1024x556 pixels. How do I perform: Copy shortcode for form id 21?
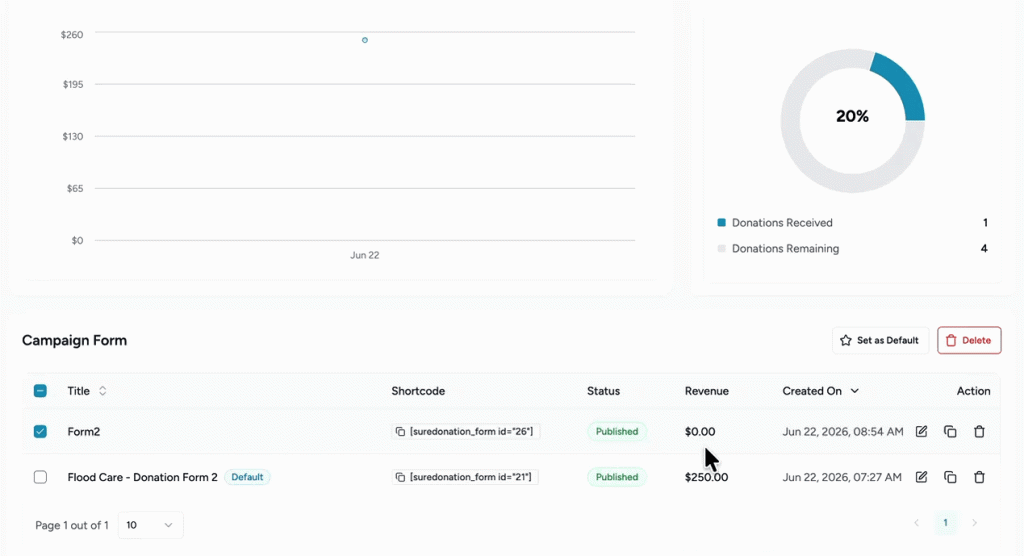coord(400,478)
